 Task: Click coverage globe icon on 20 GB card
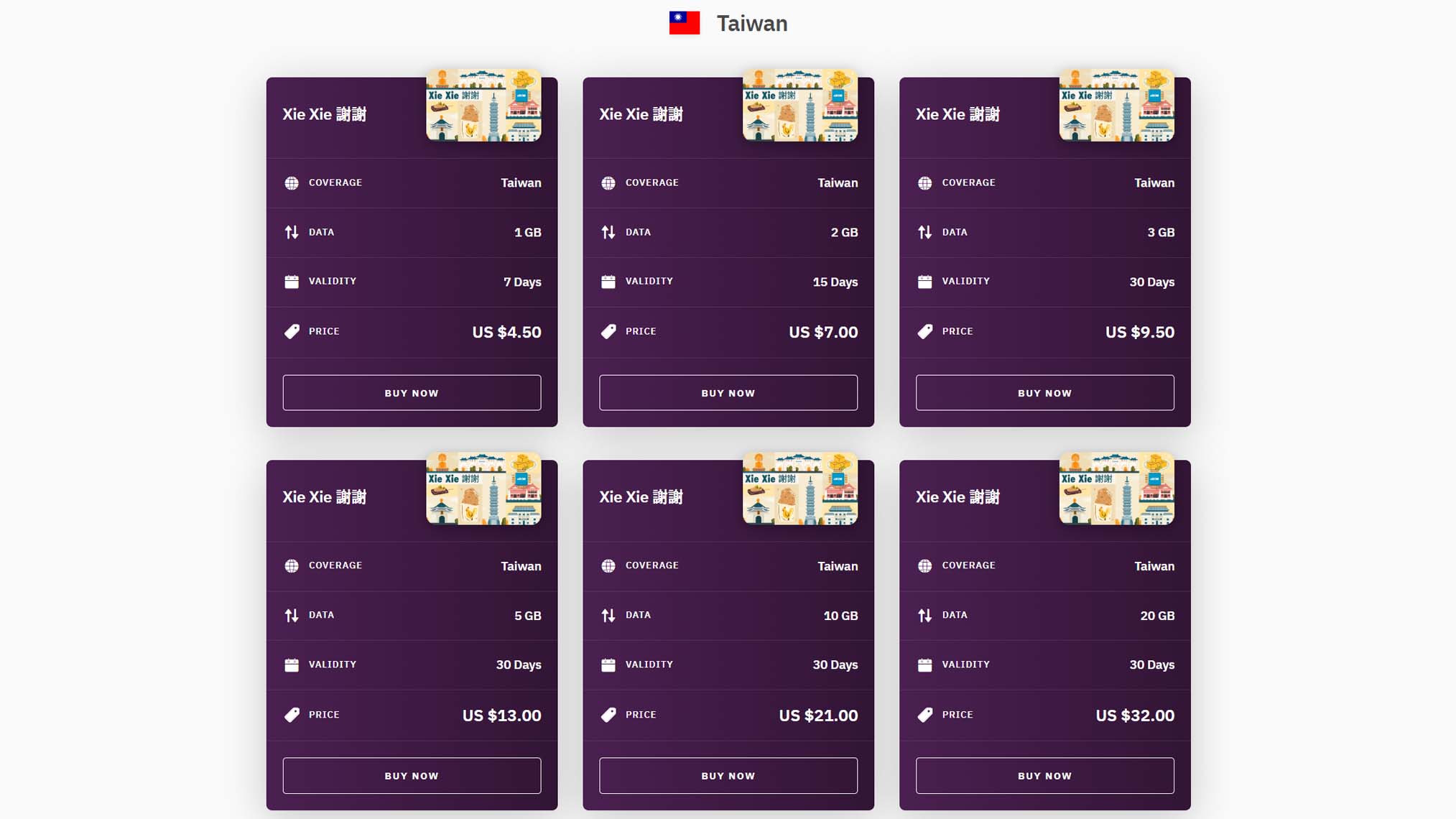coord(925,566)
